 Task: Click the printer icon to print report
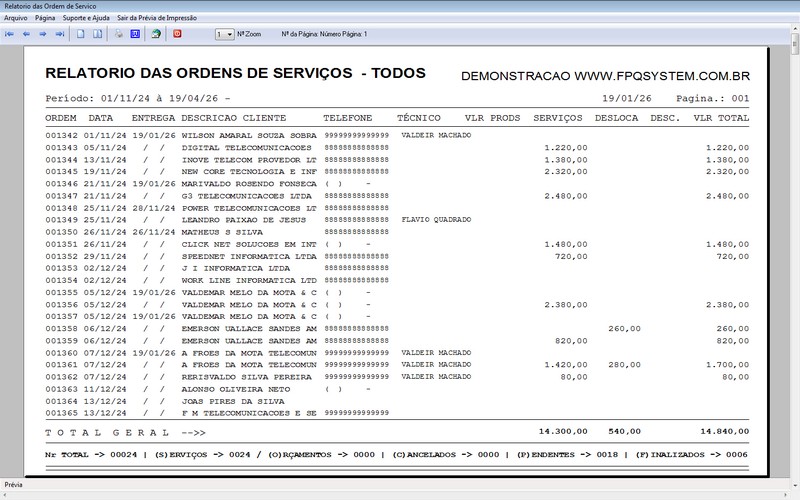pyautogui.click(x=118, y=34)
